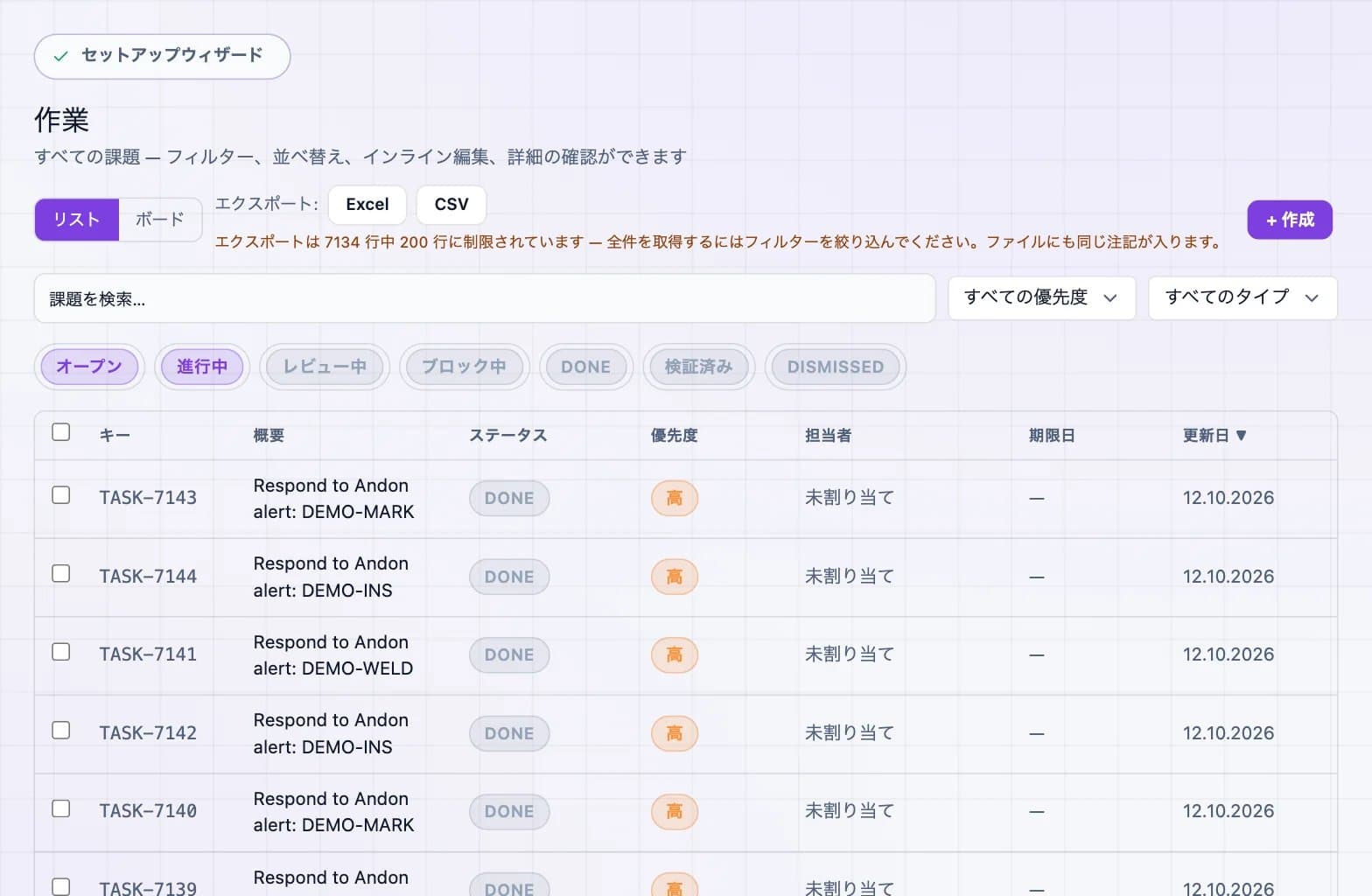Toggle the ブロック中 status filter chip
This screenshot has height=896, width=1372.
click(464, 367)
